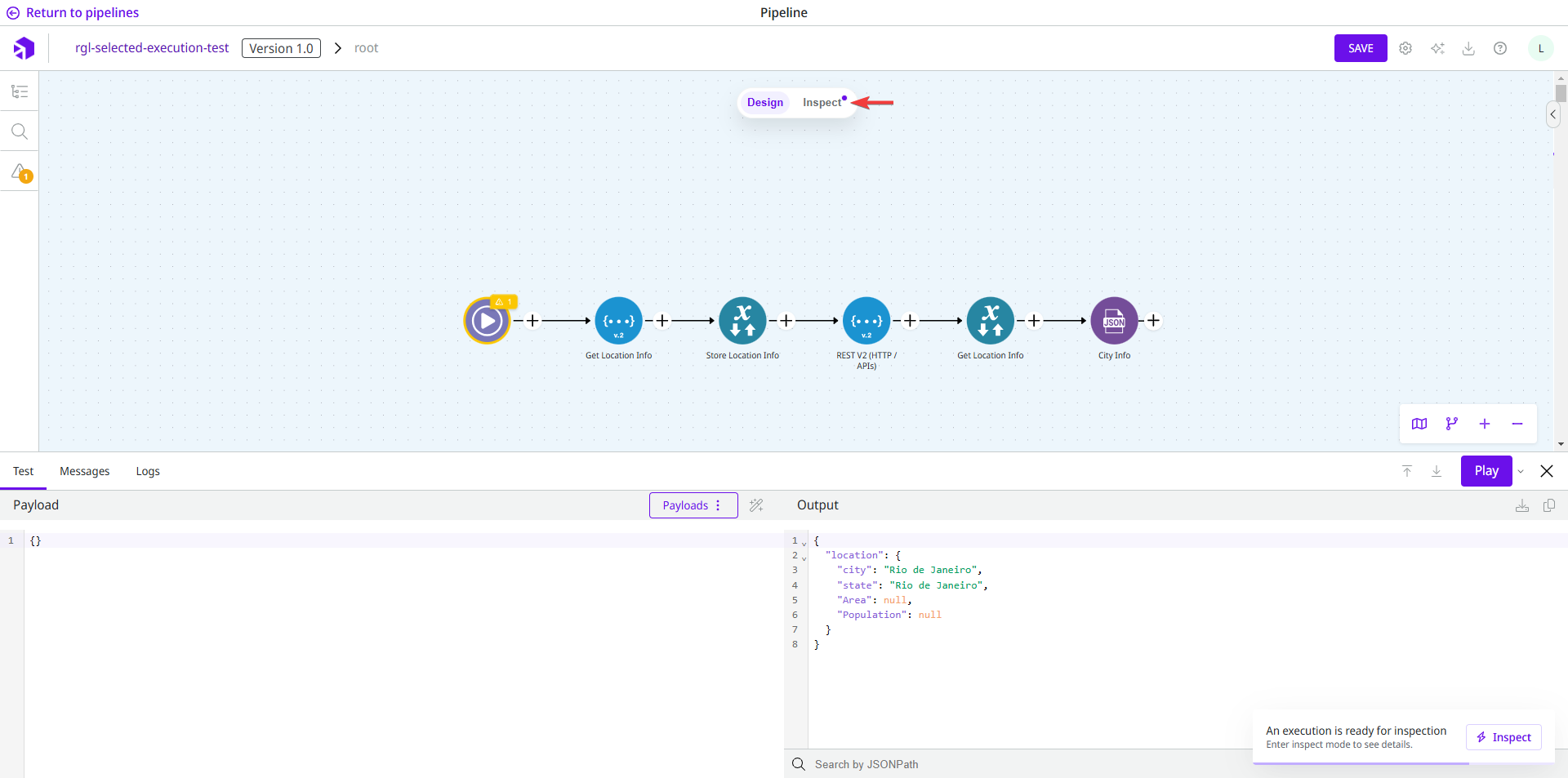Open the AI assistant sparkle icon

coord(1438,48)
